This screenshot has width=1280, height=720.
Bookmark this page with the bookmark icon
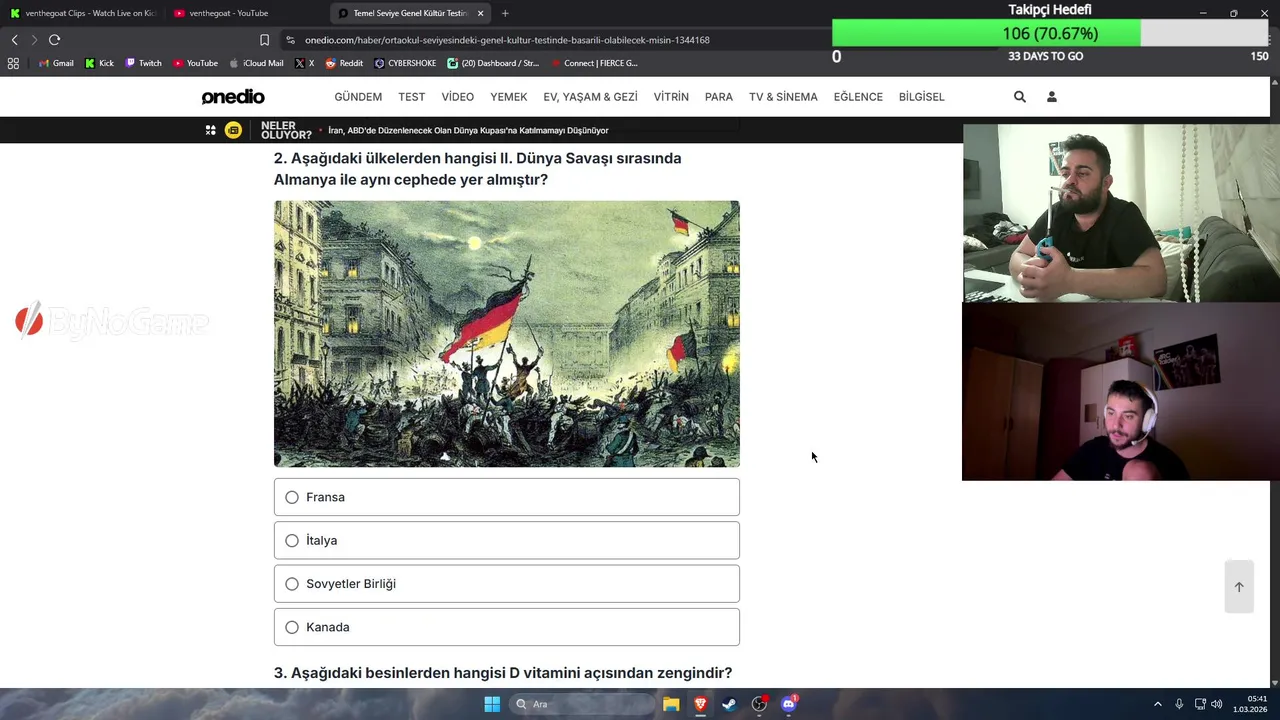(x=264, y=40)
